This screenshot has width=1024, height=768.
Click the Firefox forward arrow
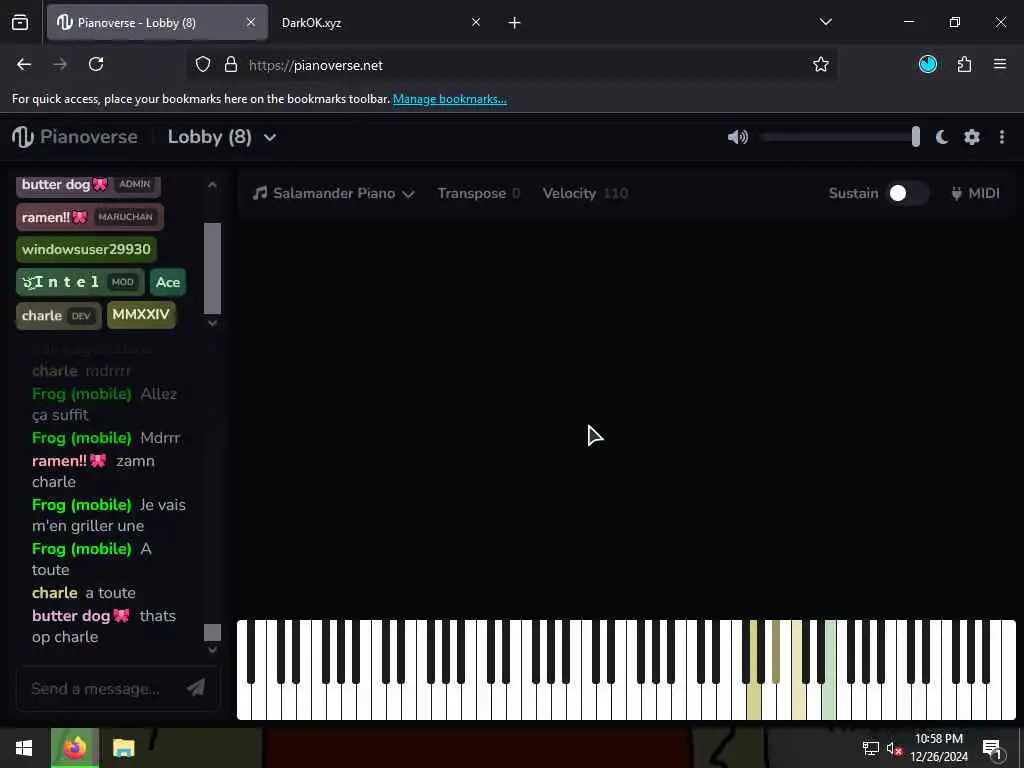pyautogui.click(x=60, y=65)
